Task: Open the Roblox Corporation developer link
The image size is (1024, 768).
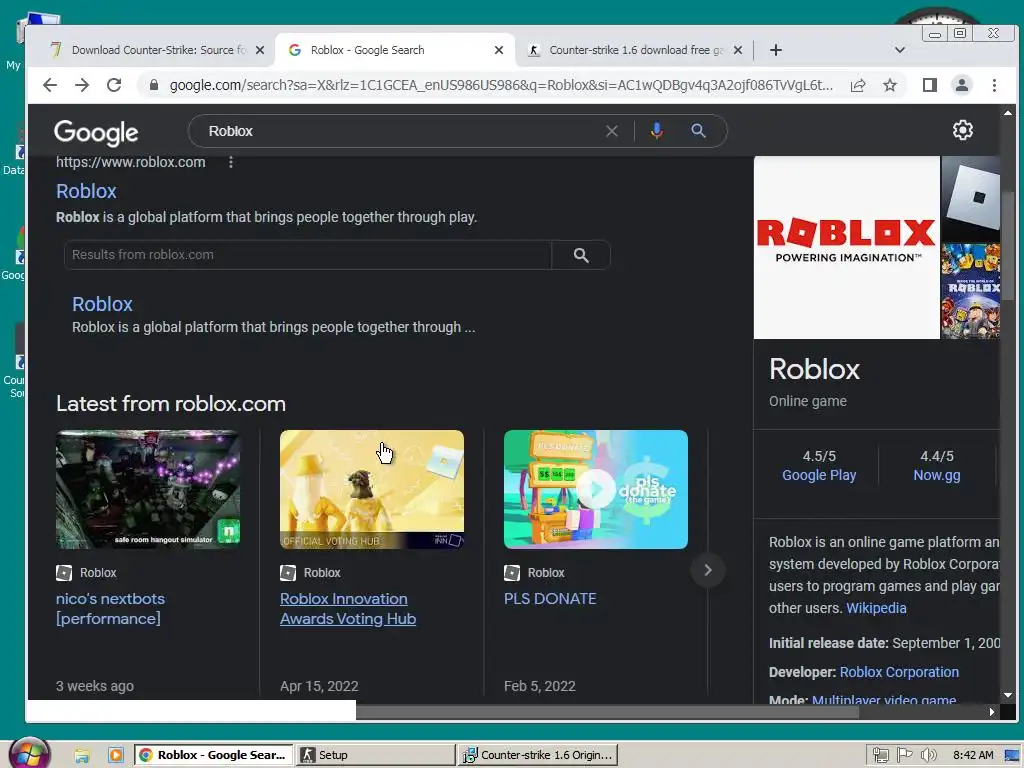Action: 899,672
